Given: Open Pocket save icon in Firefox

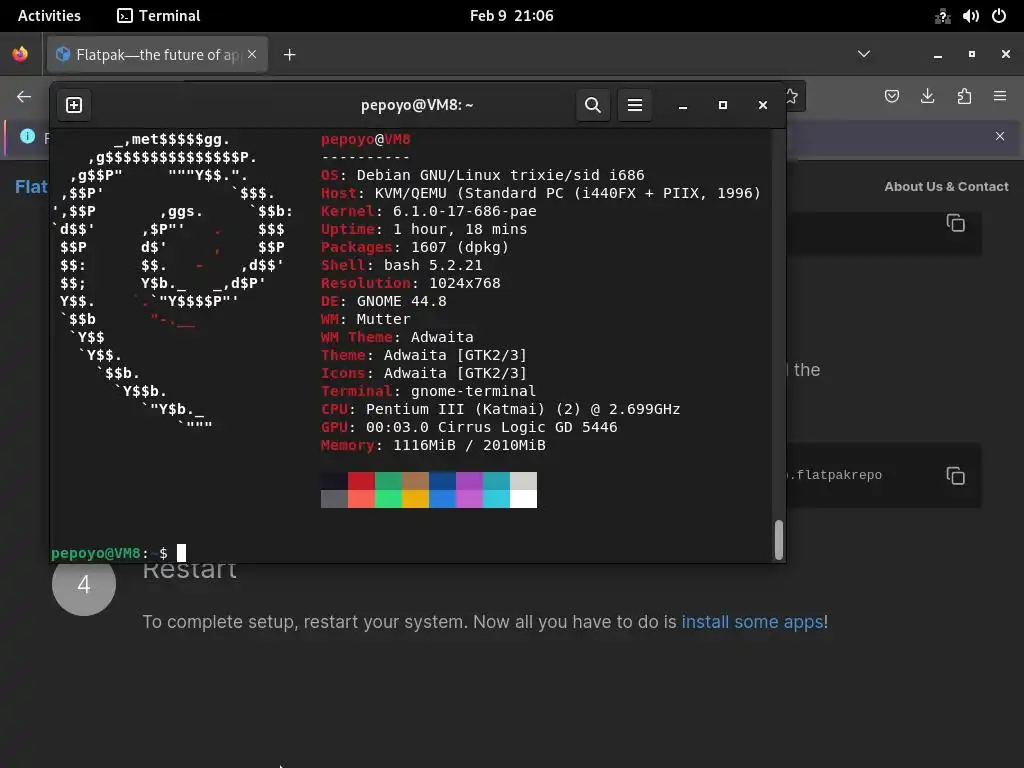Looking at the screenshot, I should coord(891,97).
